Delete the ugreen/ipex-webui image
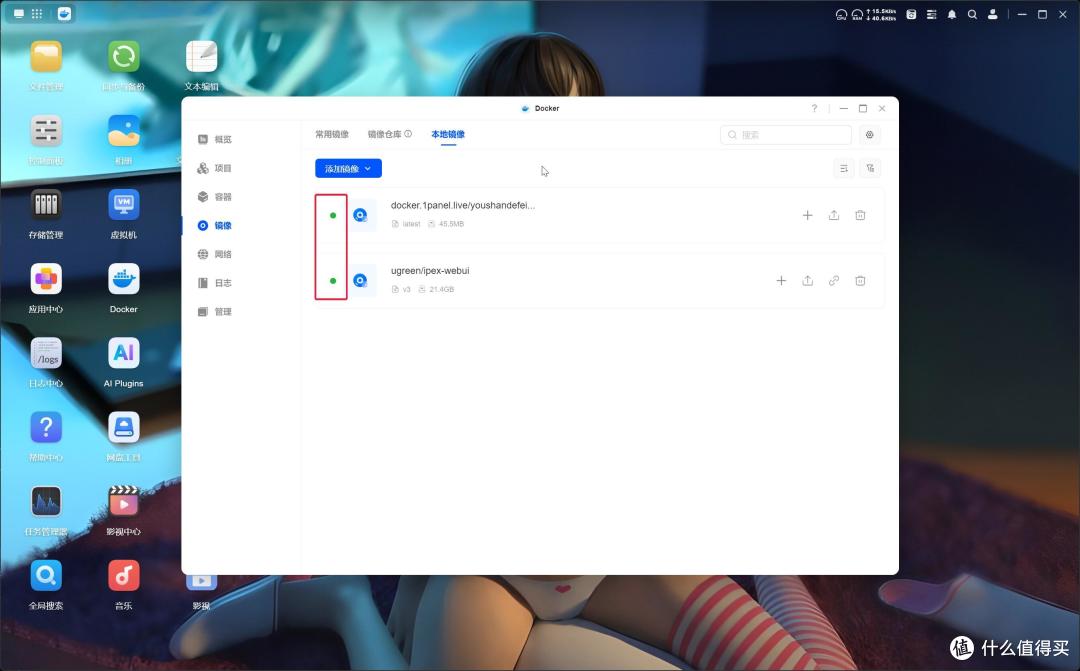 tap(860, 281)
